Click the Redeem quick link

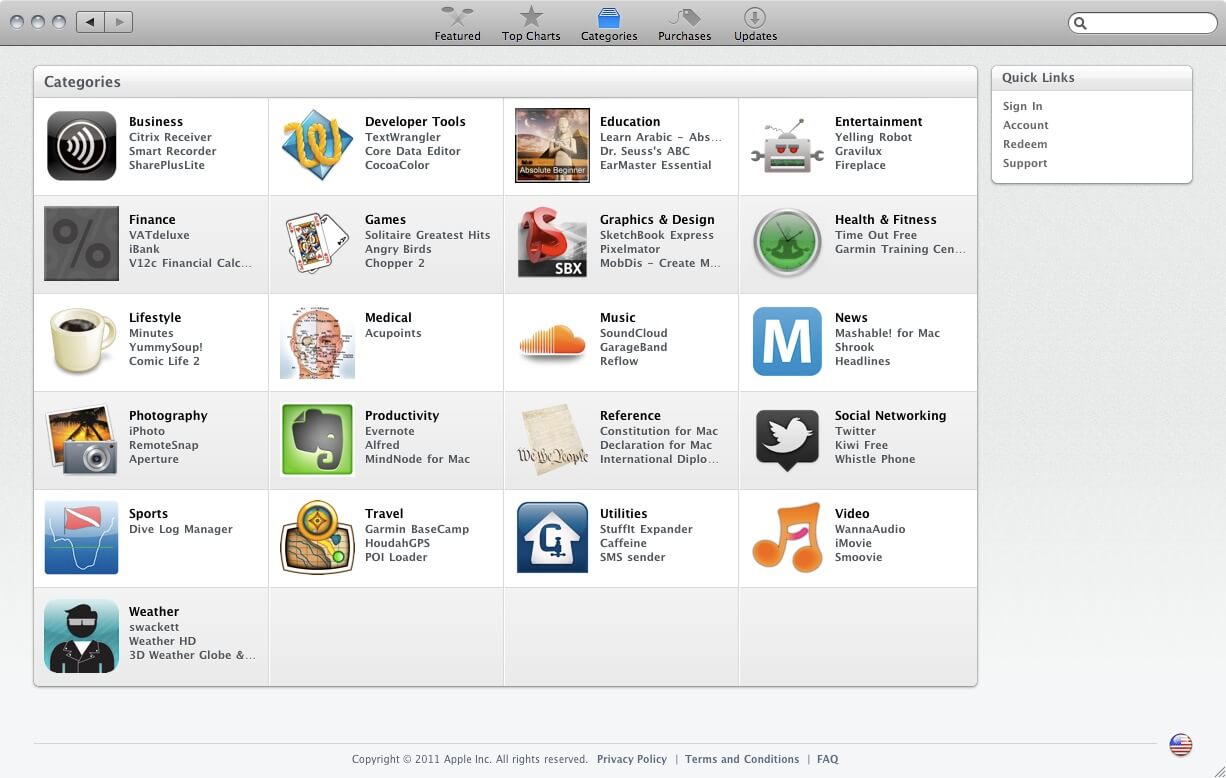pyautogui.click(x=1025, y=144)
